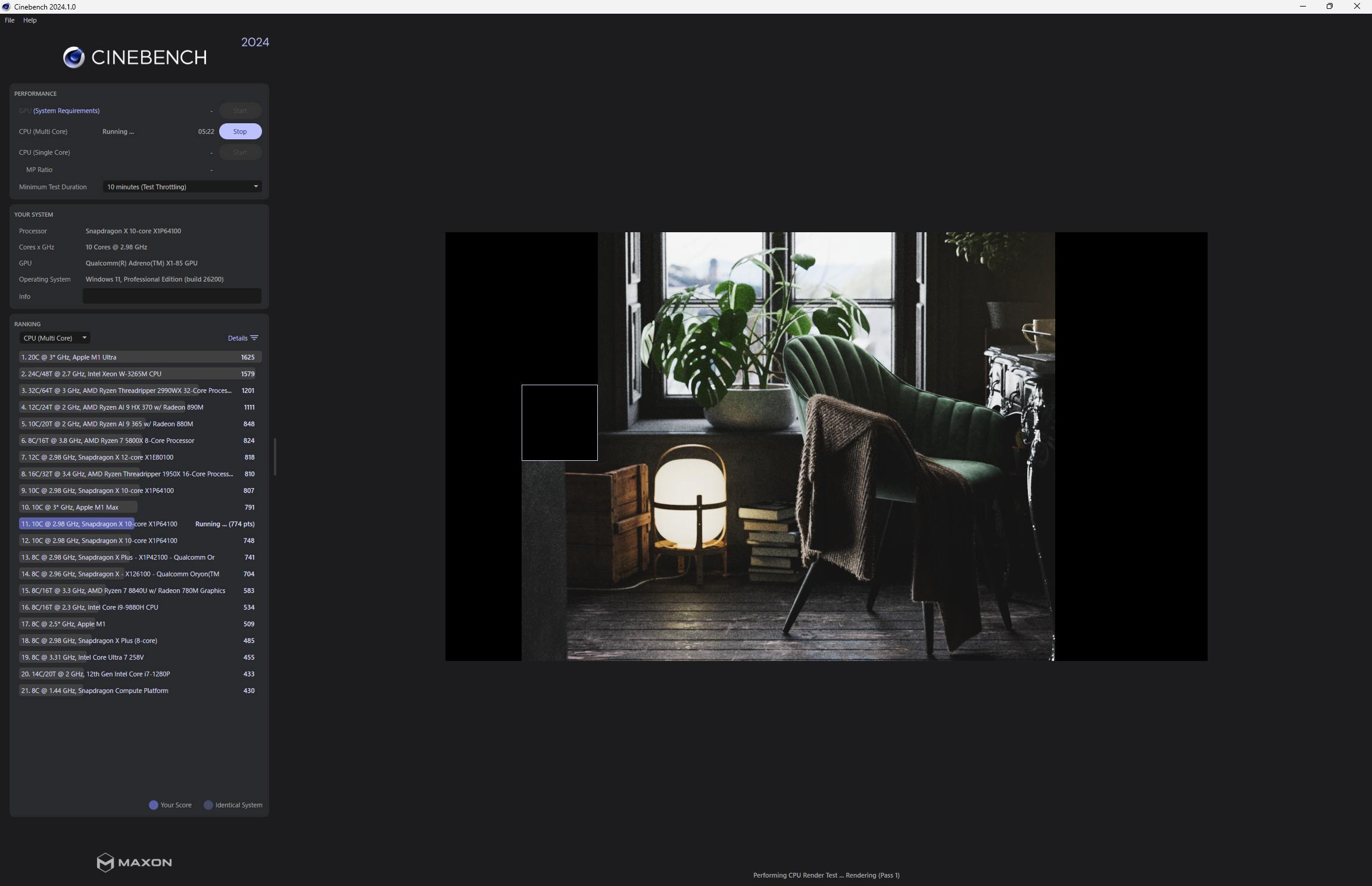Open the CPU (Multi Core) ranking dropdown
This screenshot has height=886, width=1372.
point(55,338)
